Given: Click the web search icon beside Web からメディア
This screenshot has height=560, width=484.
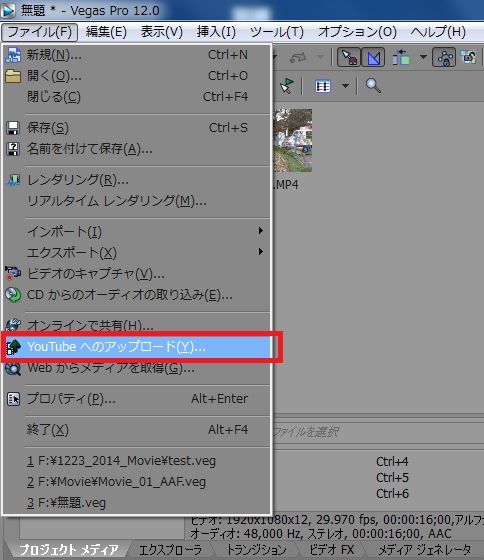Looking at the screenshot, I should [x=13, y=368].
